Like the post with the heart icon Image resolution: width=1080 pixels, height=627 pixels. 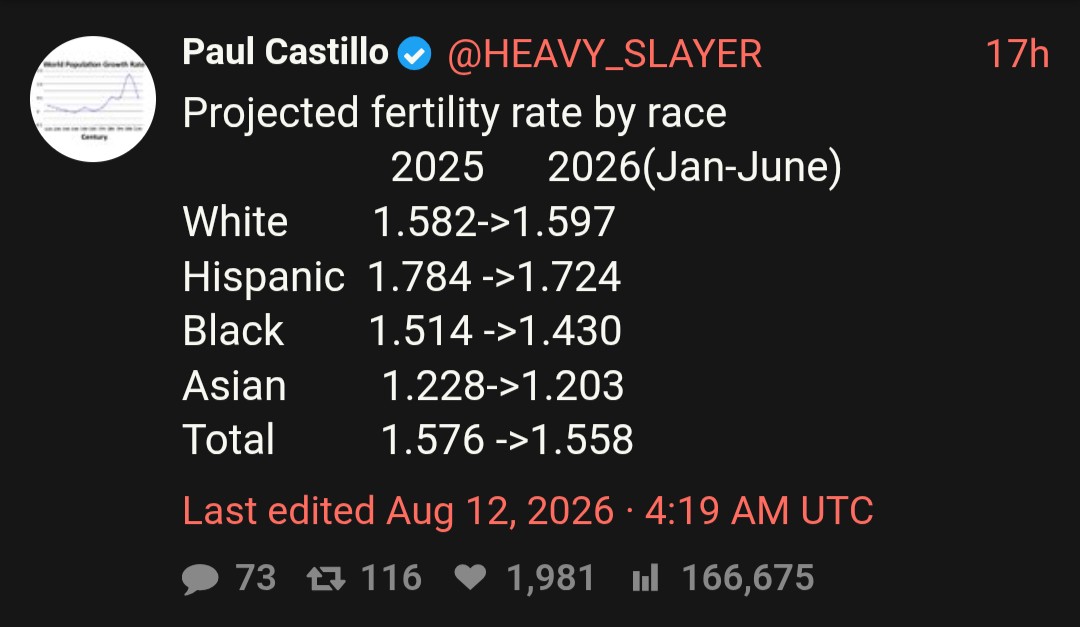(x=470, y=577)
